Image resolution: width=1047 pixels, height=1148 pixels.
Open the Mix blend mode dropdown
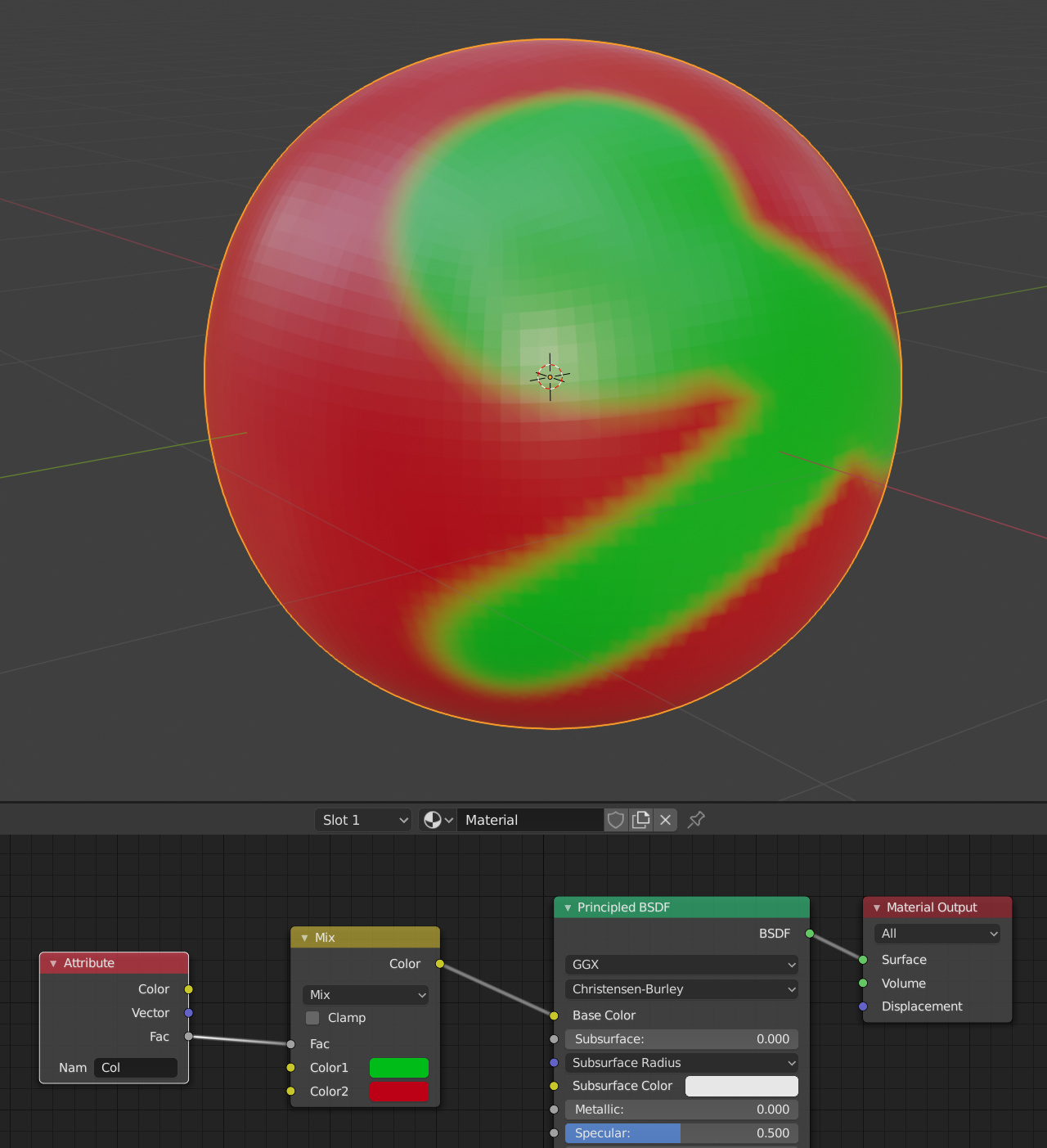tap(365, 994)
